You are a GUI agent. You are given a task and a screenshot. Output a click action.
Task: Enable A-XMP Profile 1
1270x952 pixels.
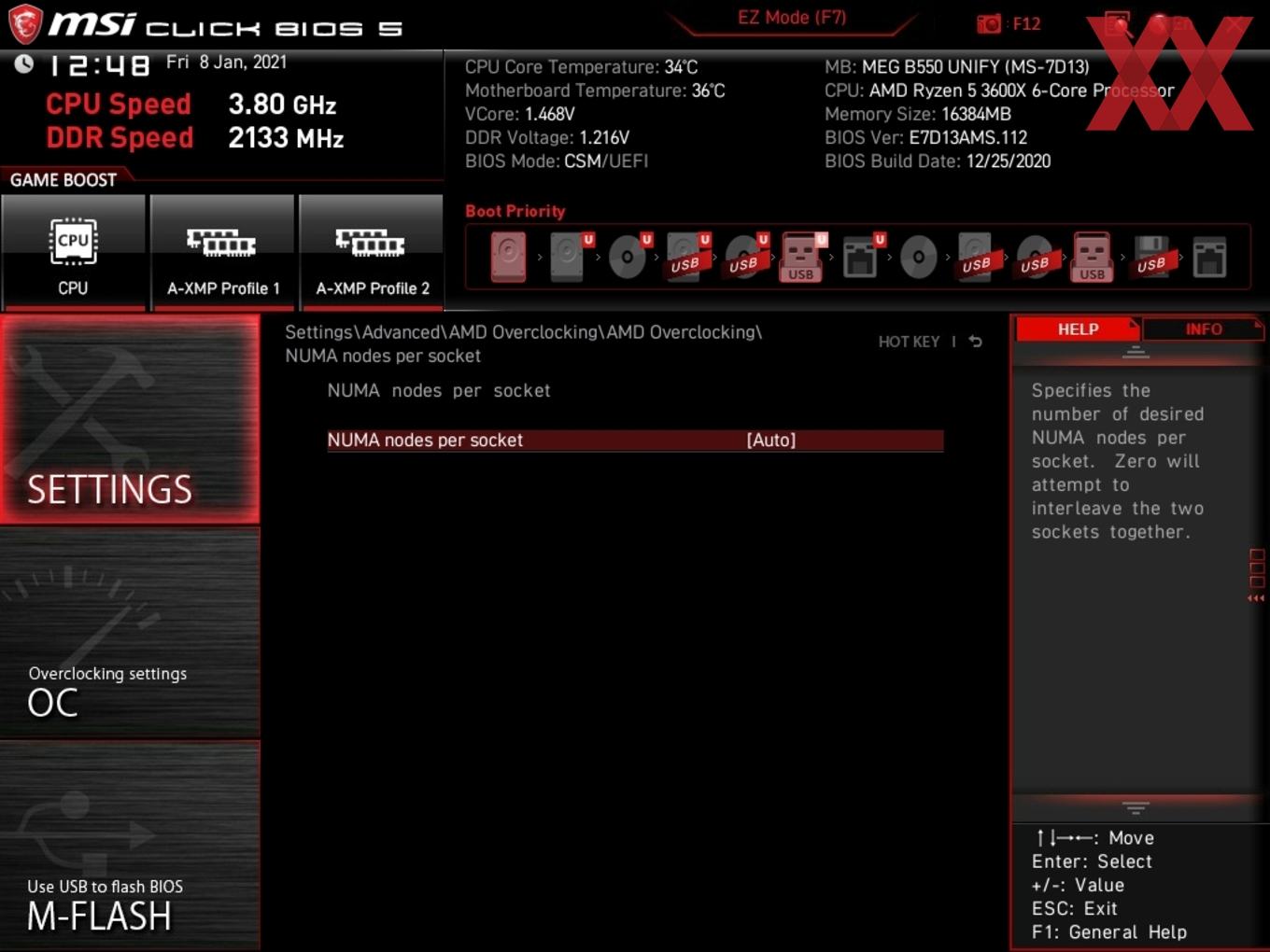pos(222,252)
